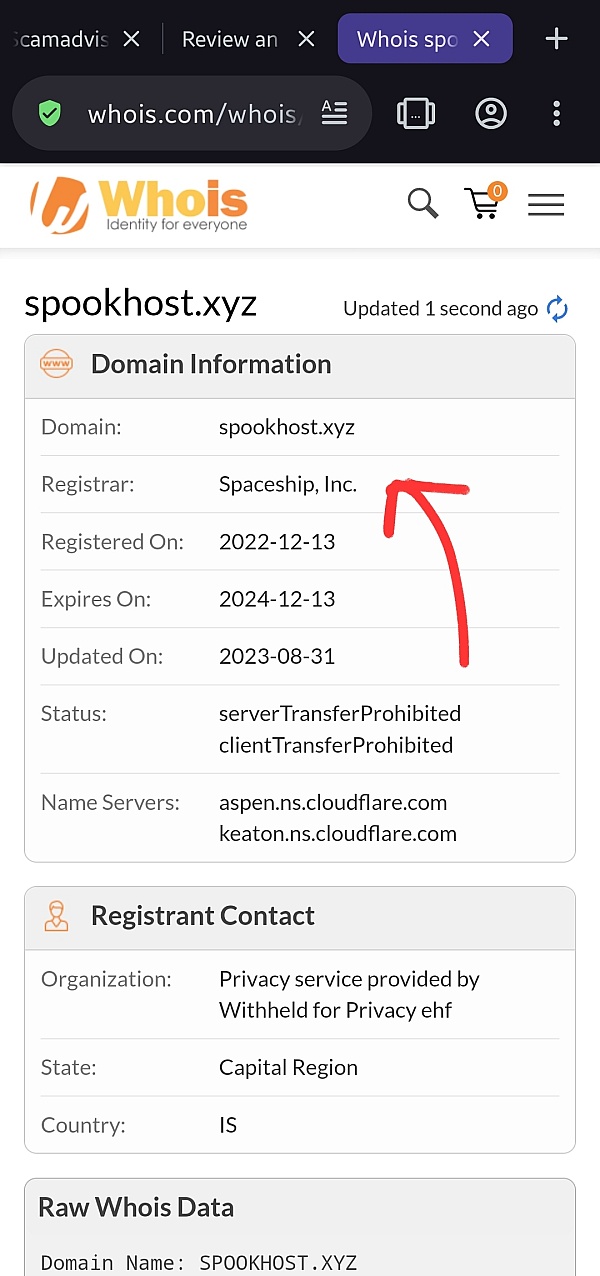This screenshot has width=600, height=1276.
Task: Tap the whois.com address bar
Action: pyautogui.click(x=192, y=114)
